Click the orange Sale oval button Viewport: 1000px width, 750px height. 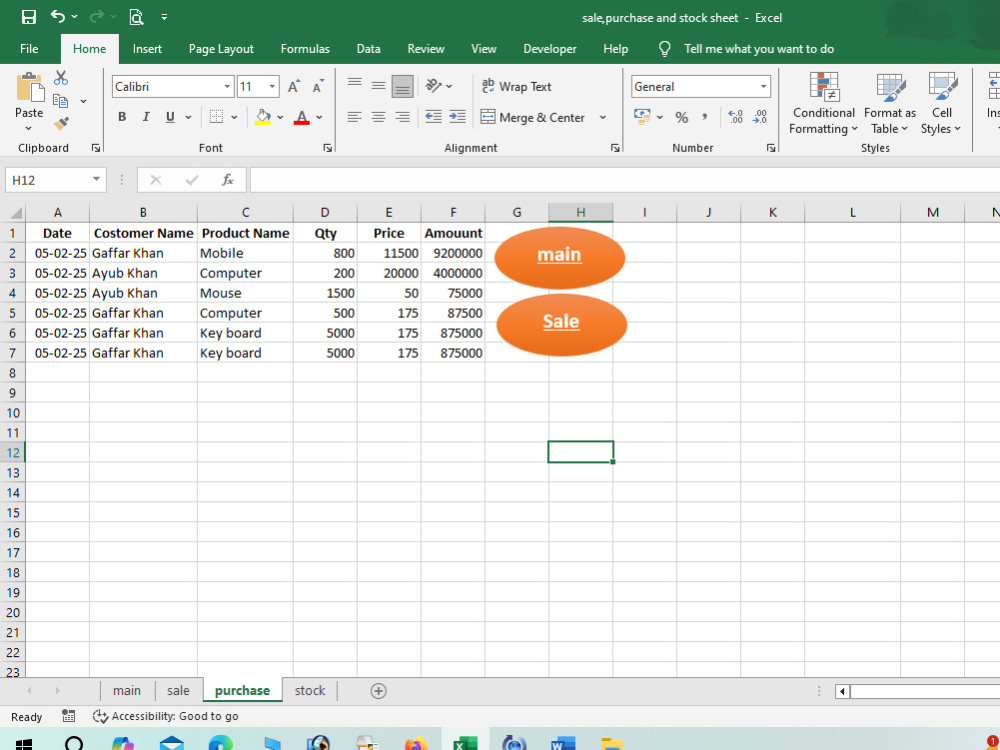[561, 324]
